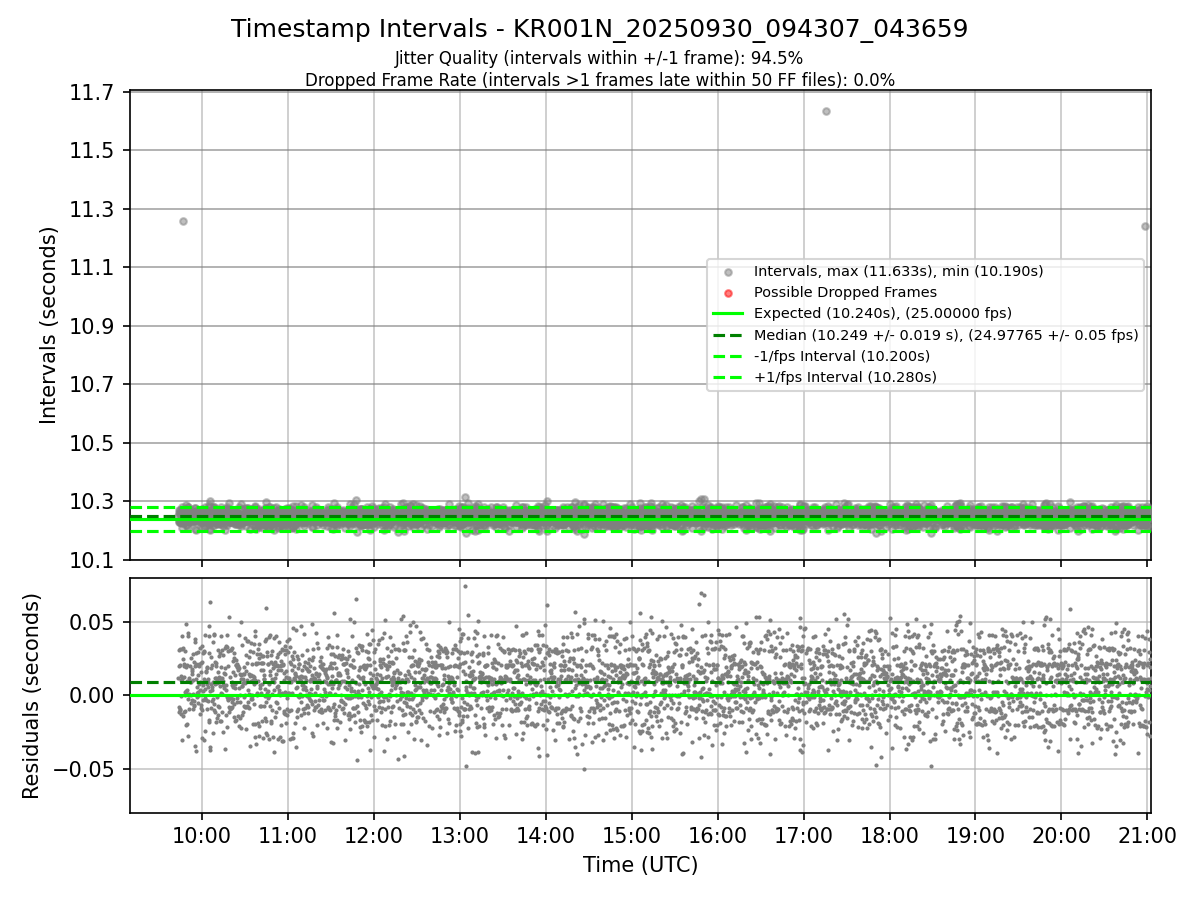
Task: Click the 17:00 x-axis tick label
Action: (804, 834)
